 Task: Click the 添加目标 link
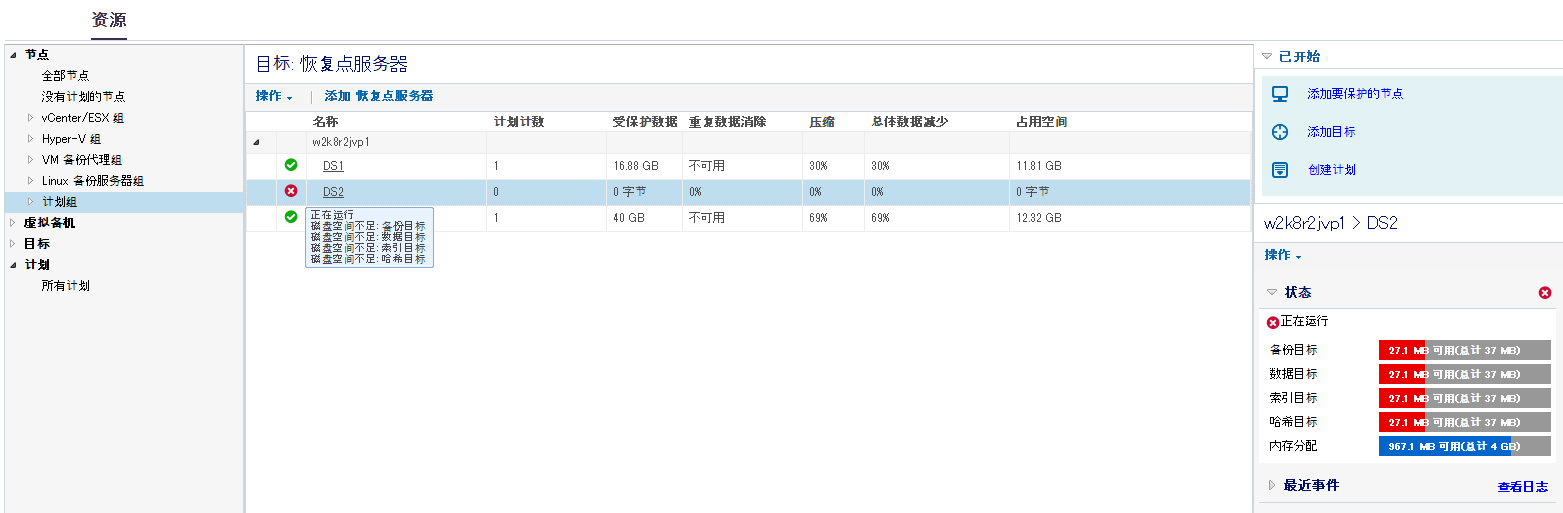pos(1331,132)
